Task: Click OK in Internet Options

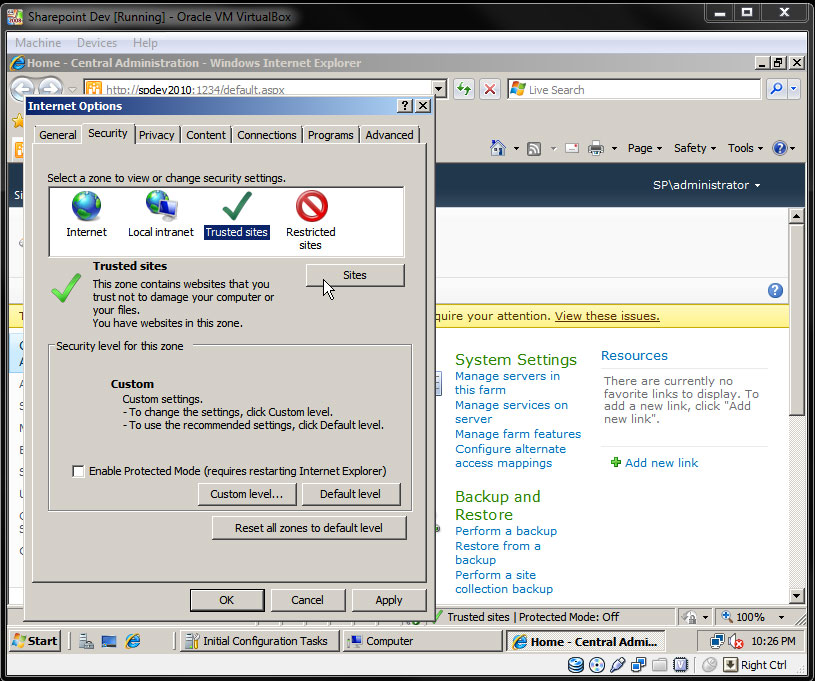Action: click(227, 600)
